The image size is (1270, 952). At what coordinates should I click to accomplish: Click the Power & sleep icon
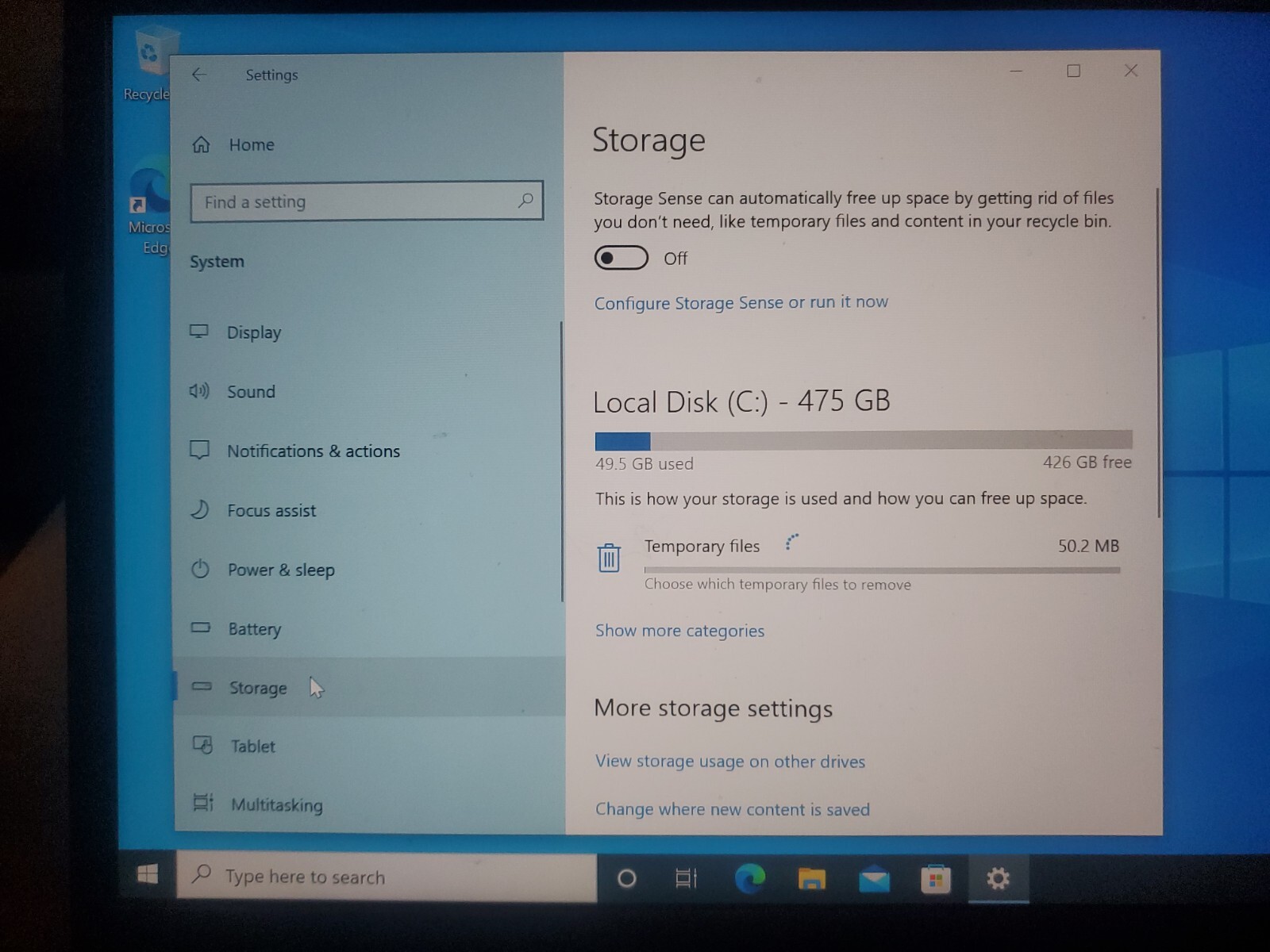tap(200, 569)
